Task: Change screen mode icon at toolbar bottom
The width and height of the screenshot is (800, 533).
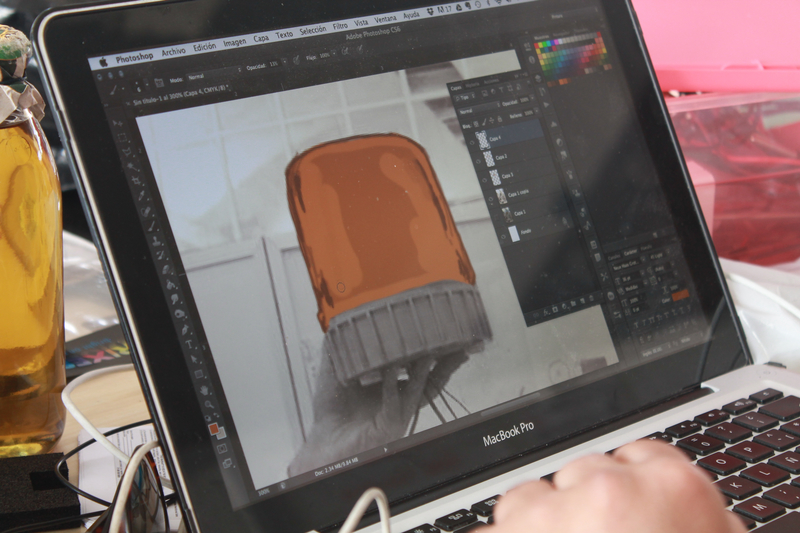Action: click(227, 463)
